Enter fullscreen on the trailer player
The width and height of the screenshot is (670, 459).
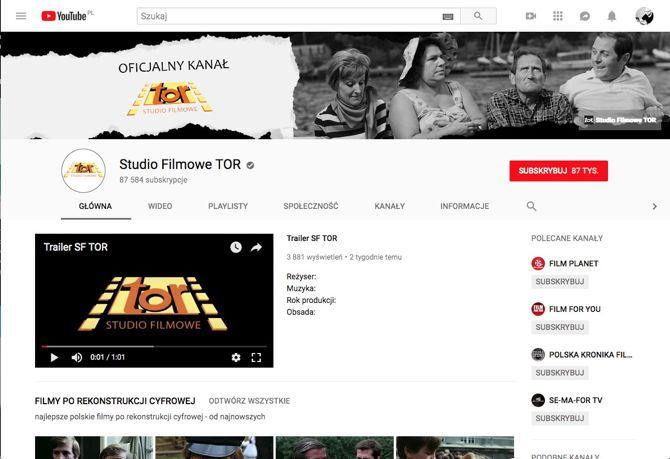[256, 357]
